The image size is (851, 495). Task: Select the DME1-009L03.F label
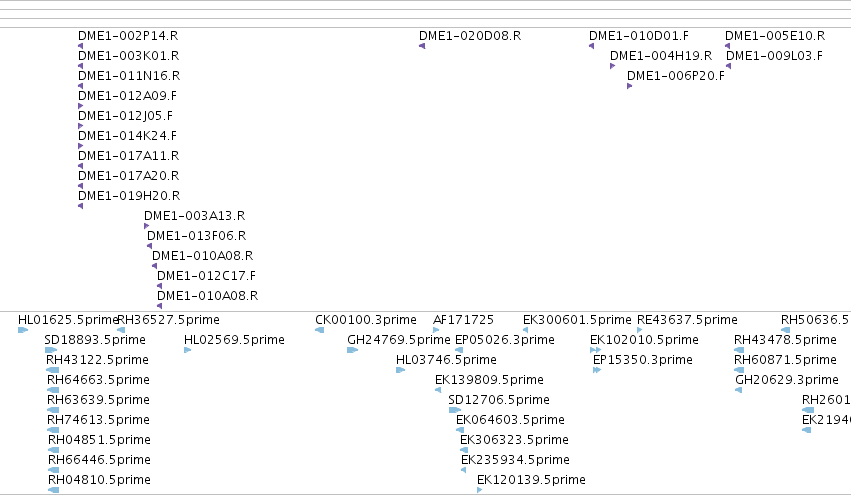[x=774, y=56]
